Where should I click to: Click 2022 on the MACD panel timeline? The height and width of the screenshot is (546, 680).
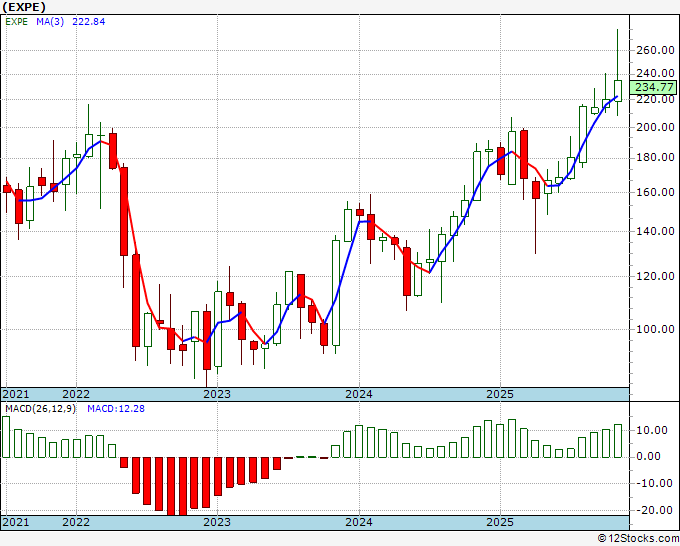76,522
